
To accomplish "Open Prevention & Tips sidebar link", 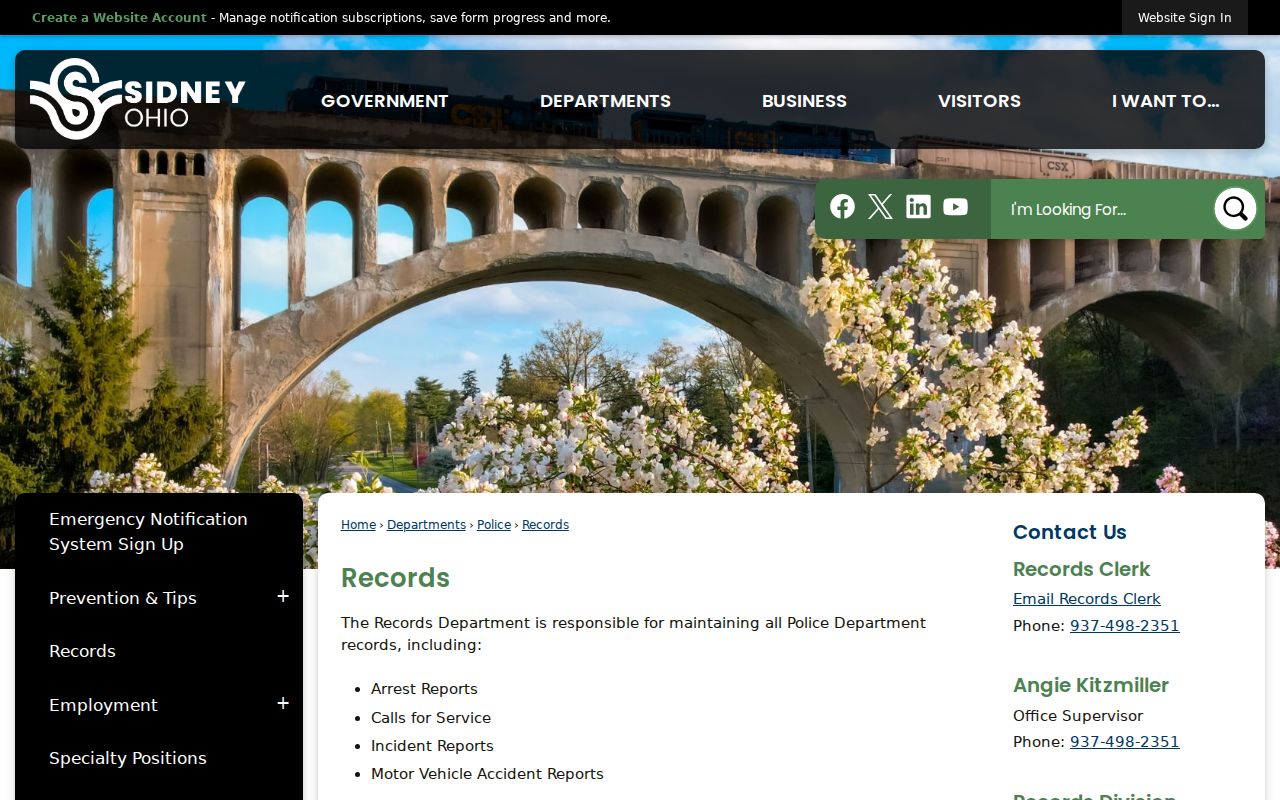I will [x=123, y=598].
